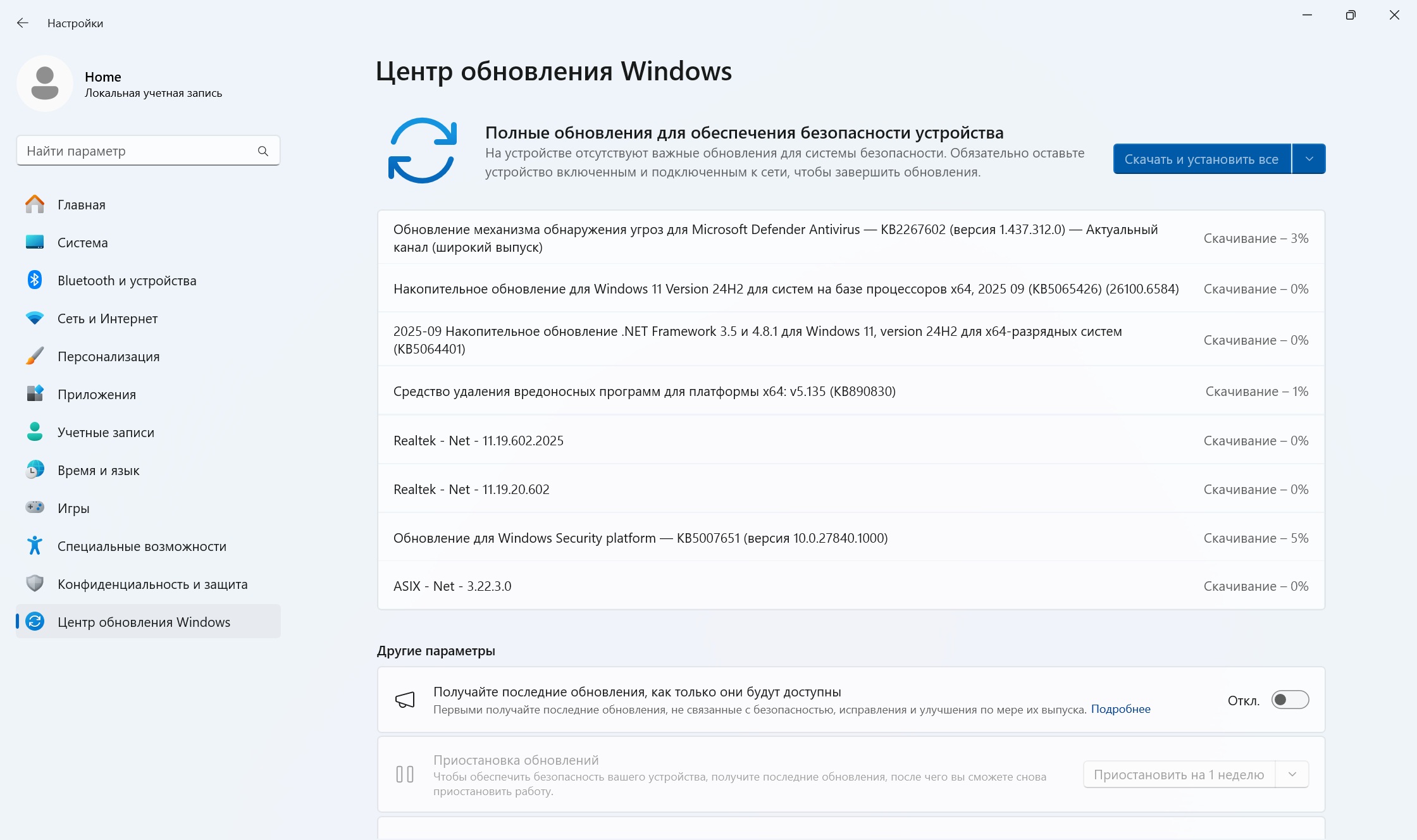Click the Конфиденциальность shield icon

tap(35, 583)
